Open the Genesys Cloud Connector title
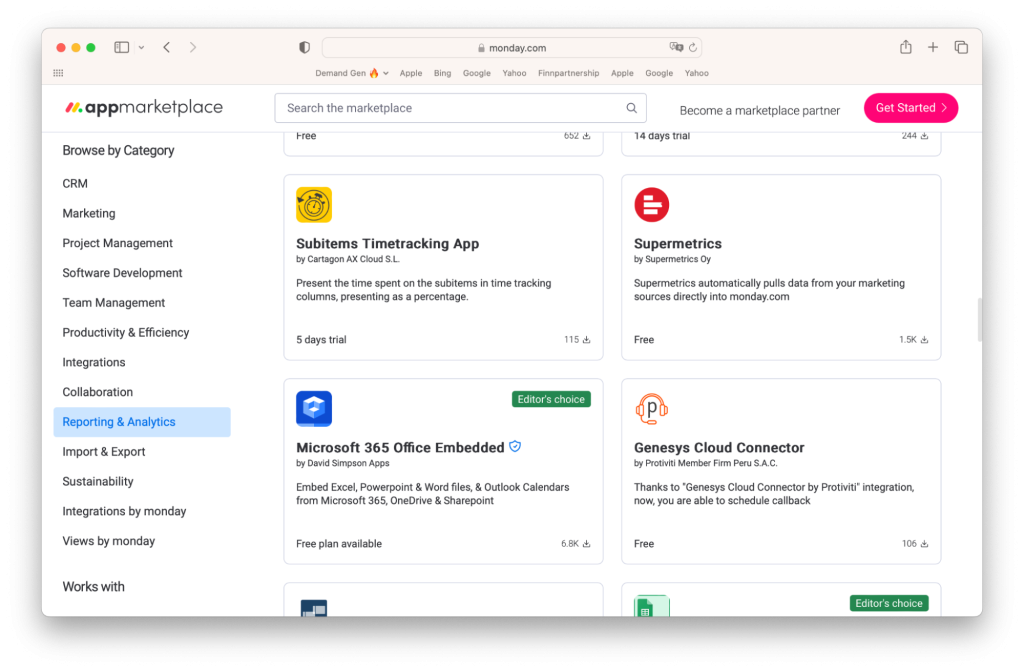 pos(719,448)
